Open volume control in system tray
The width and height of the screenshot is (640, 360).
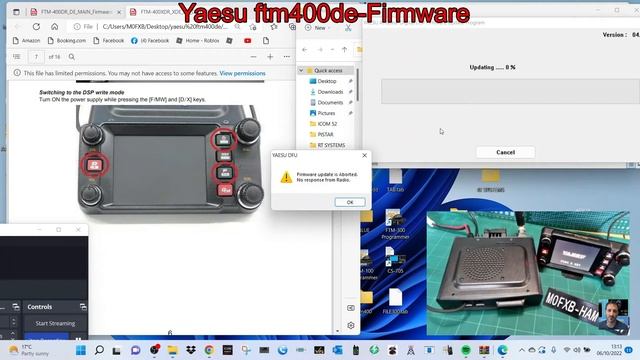point(577,350)
